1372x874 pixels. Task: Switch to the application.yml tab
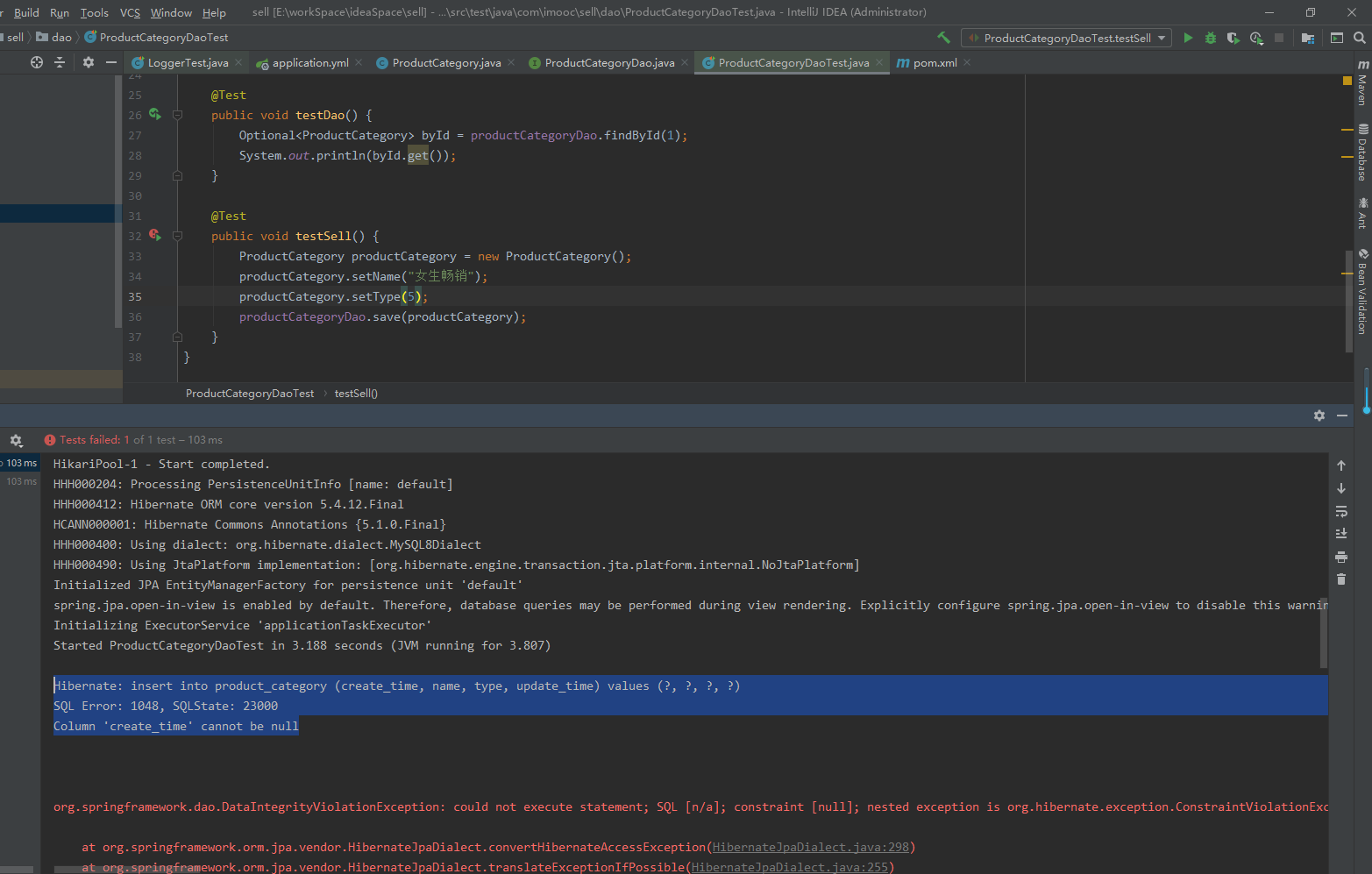[x=310, y=62]
